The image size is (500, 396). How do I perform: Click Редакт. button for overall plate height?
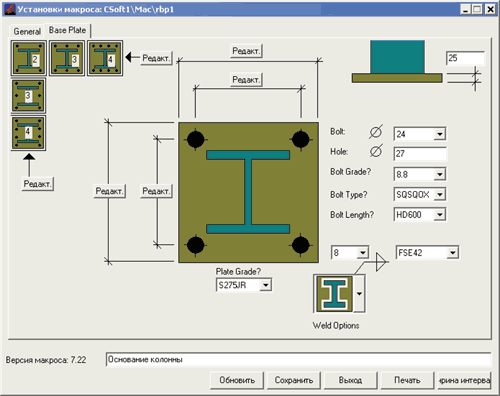pyautogui.click(x=109, y=191)
